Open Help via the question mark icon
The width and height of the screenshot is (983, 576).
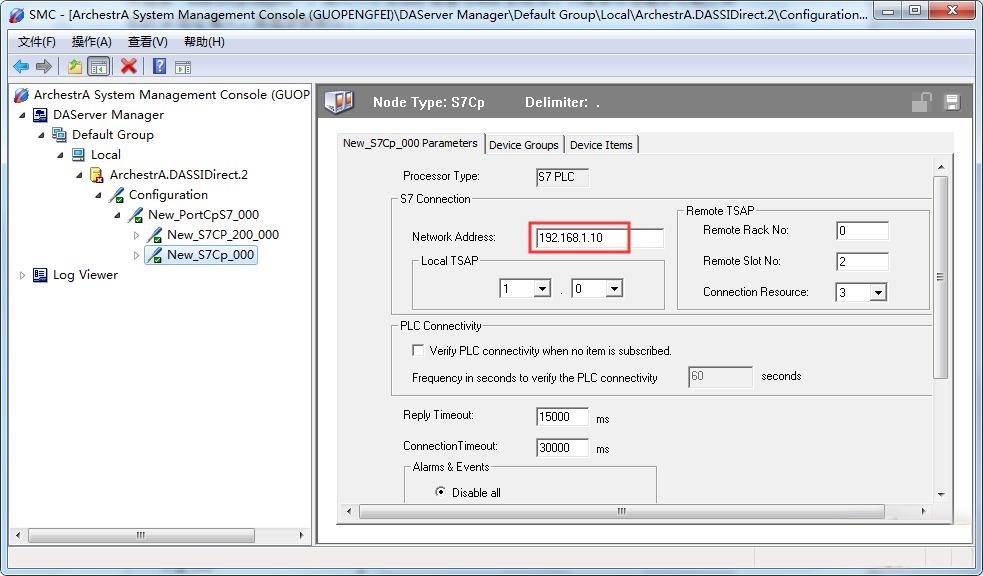click(159, 66)
